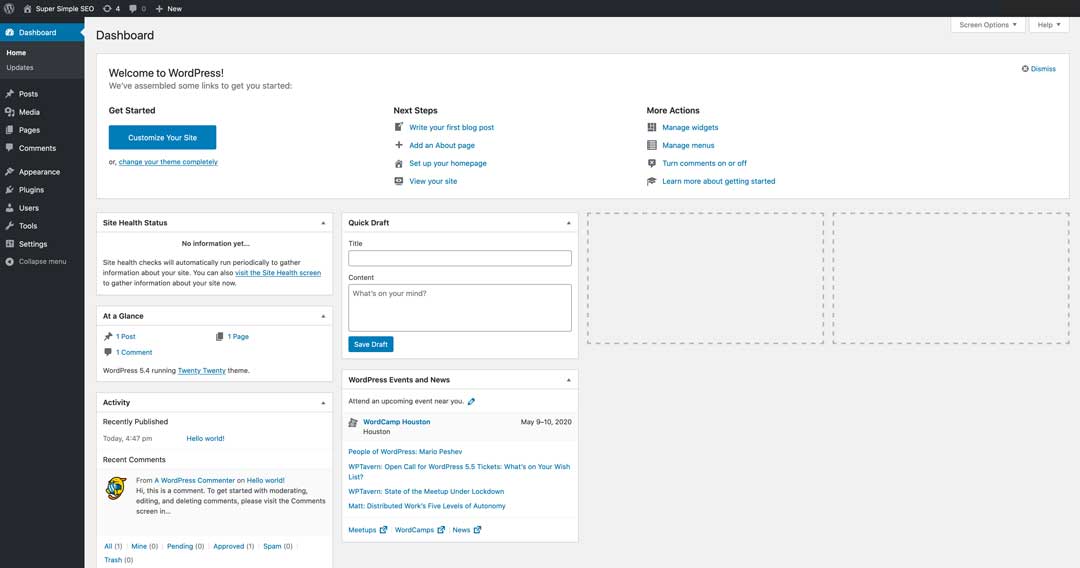This screenshot has width=1080, height=568.
Task: Open the News external link
Action: tap(466, 530)
